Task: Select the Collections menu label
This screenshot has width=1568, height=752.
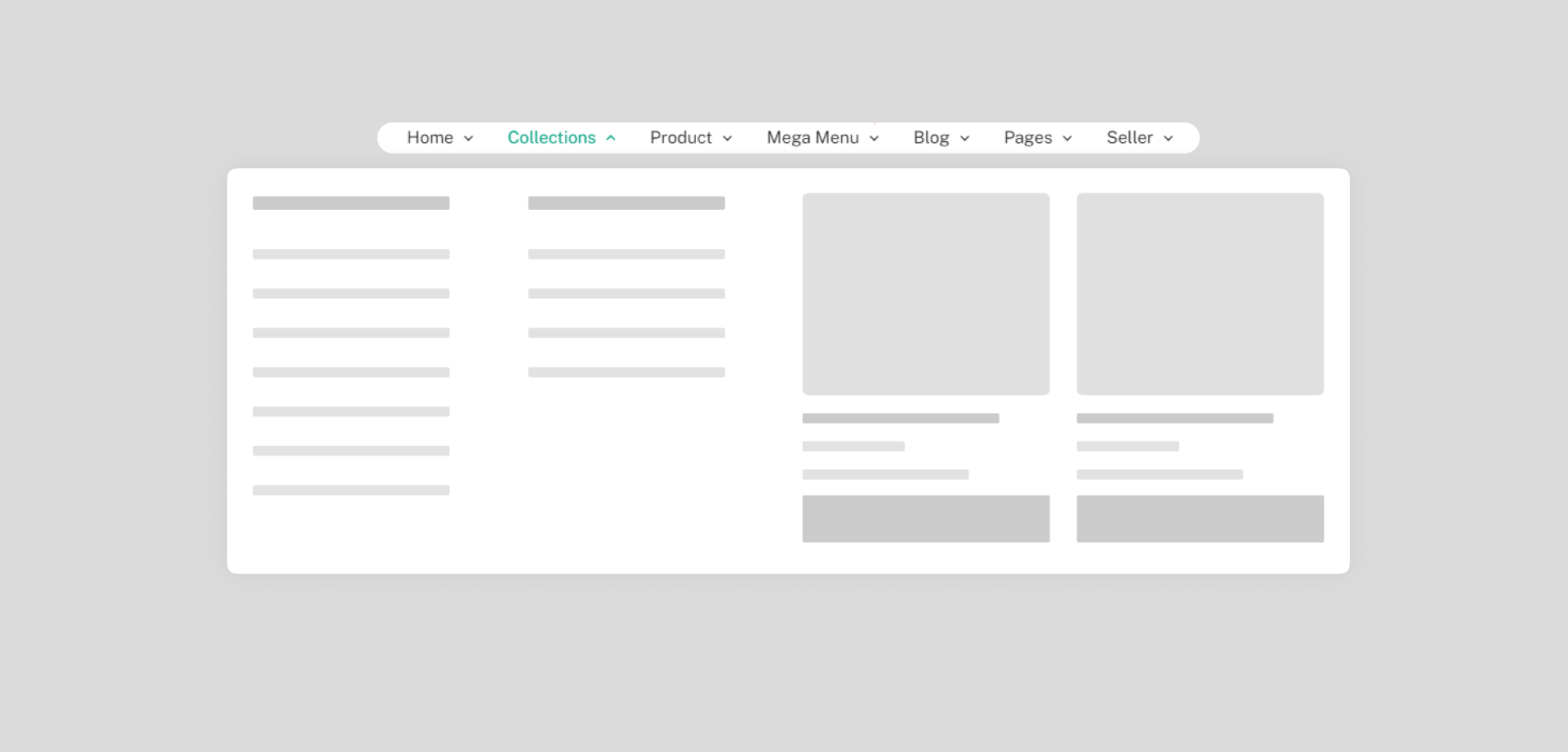Action: coord(551,138)
